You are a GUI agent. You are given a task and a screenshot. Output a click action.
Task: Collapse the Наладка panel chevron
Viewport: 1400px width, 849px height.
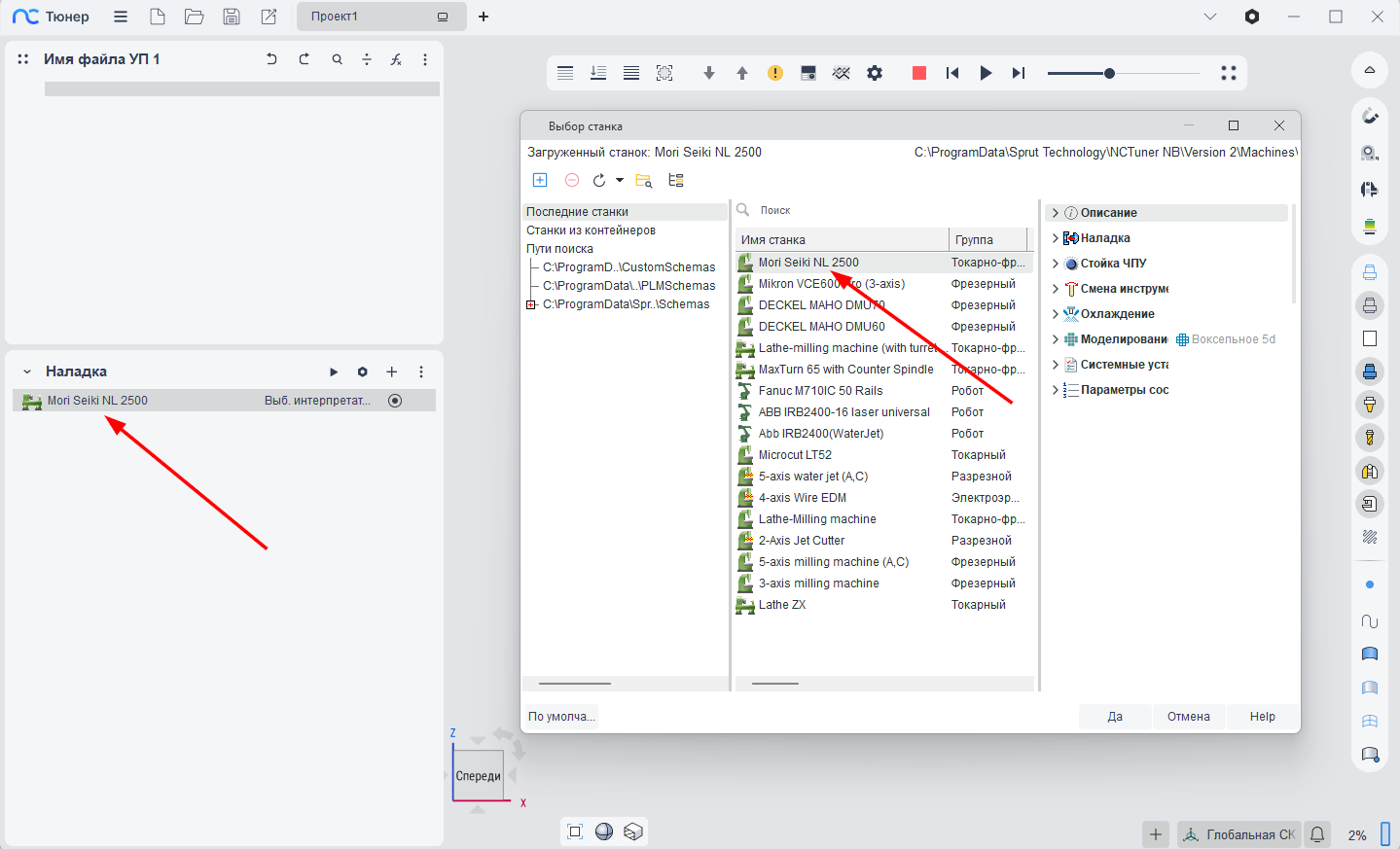coord(27,371)
